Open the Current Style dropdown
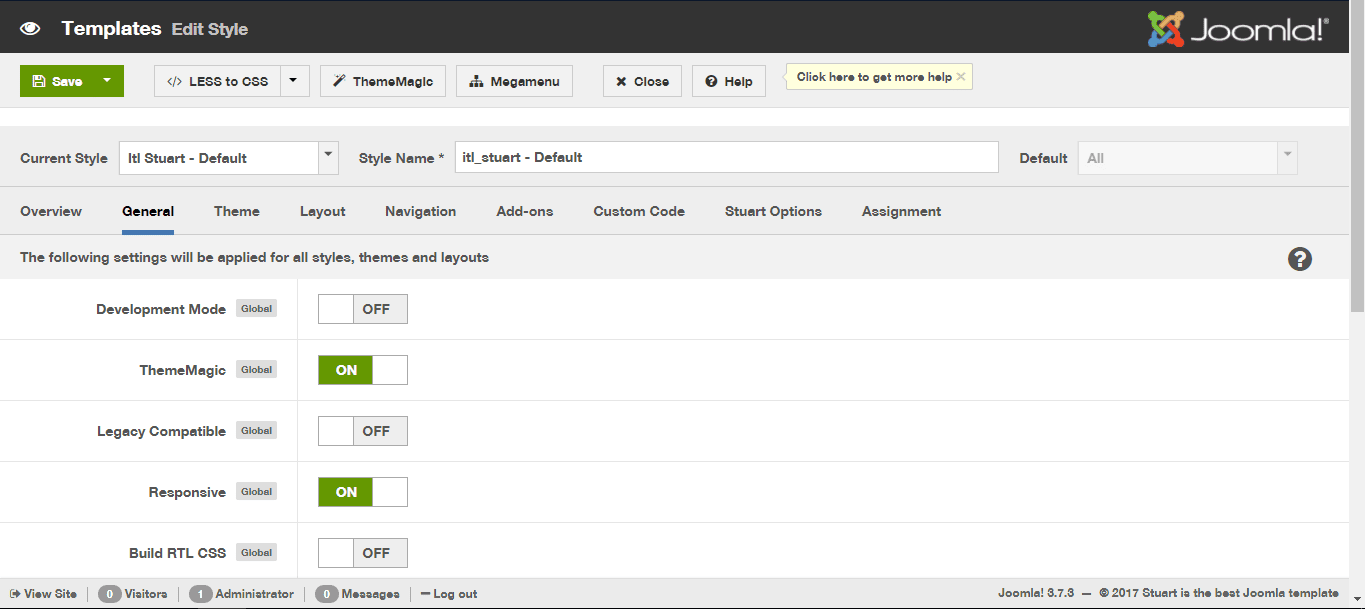1365x609 pixels. (228, 158)
